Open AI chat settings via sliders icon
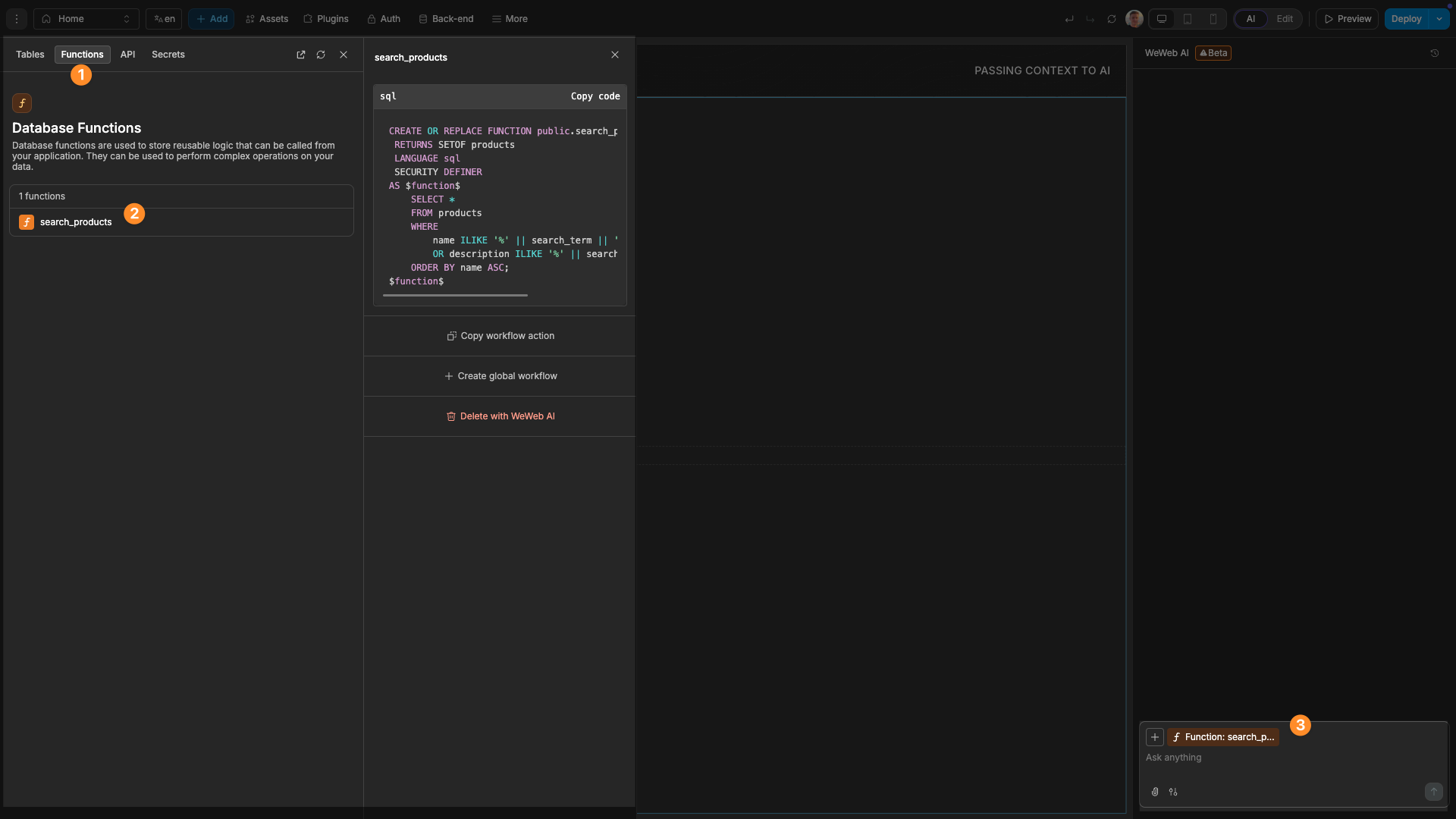The image size is (1456, 819). pos(1173,792)
